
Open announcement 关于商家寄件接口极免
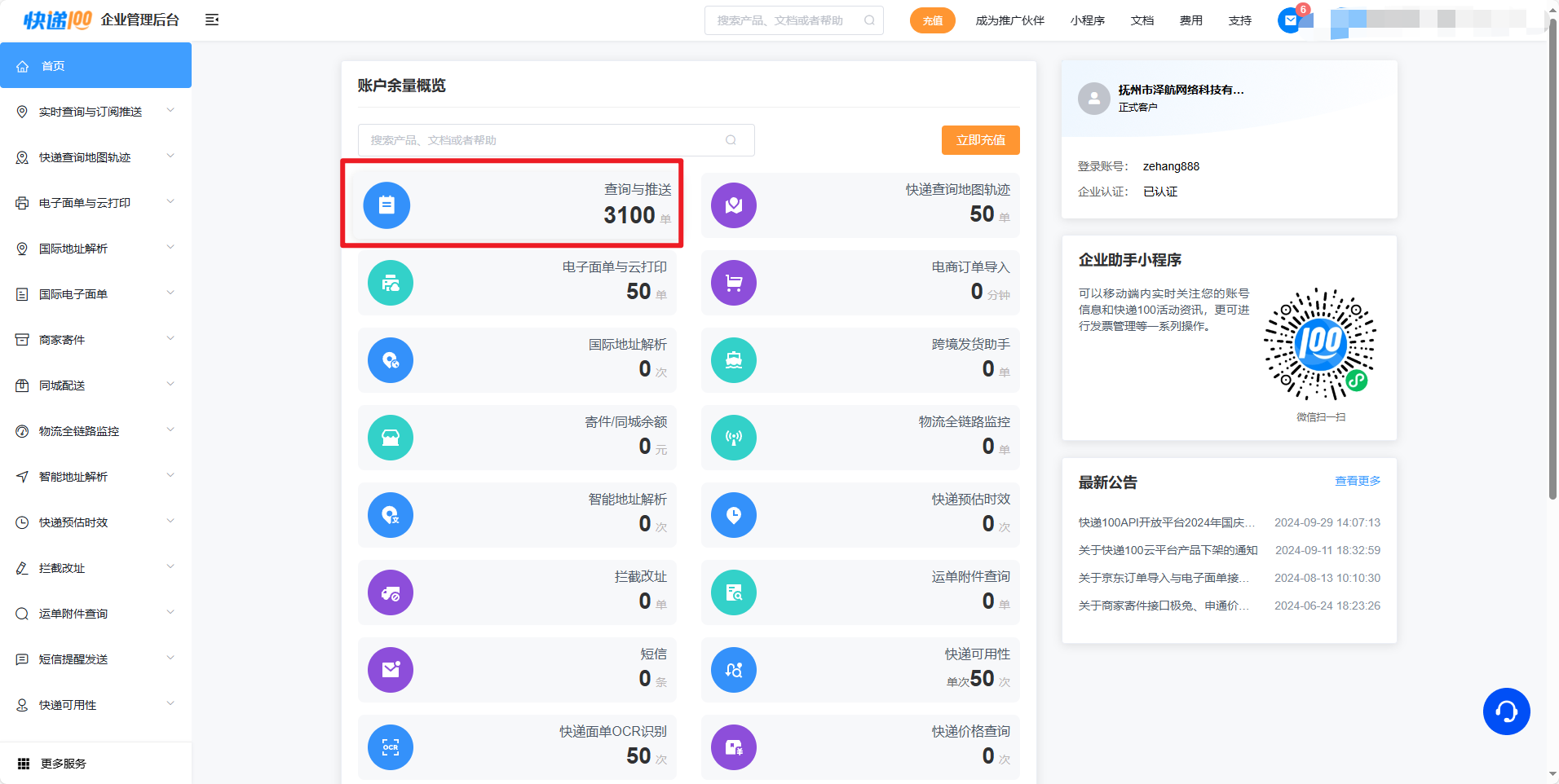tap(1164, 606)
